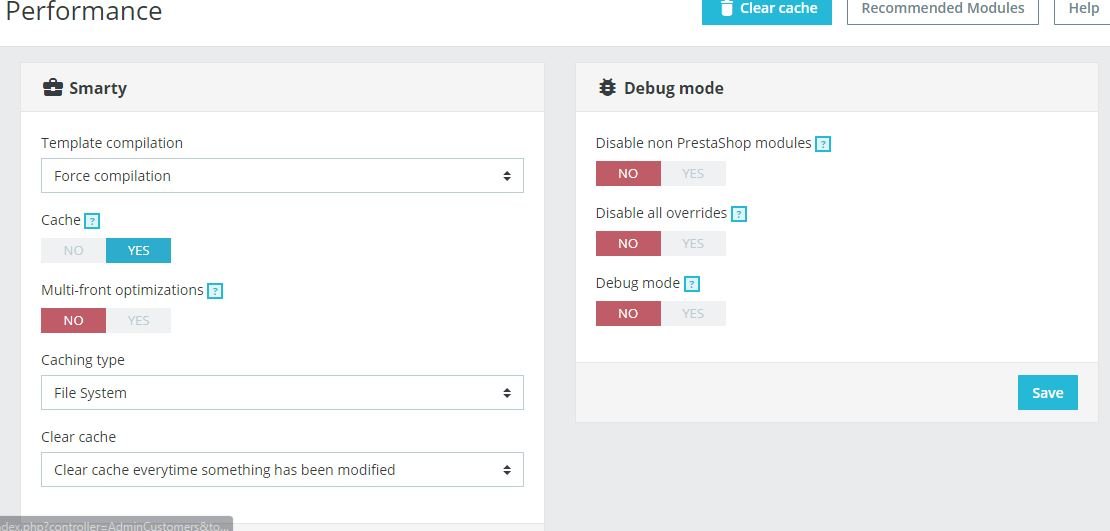Open the Template compilation dropdown

[x=282, y=176]
